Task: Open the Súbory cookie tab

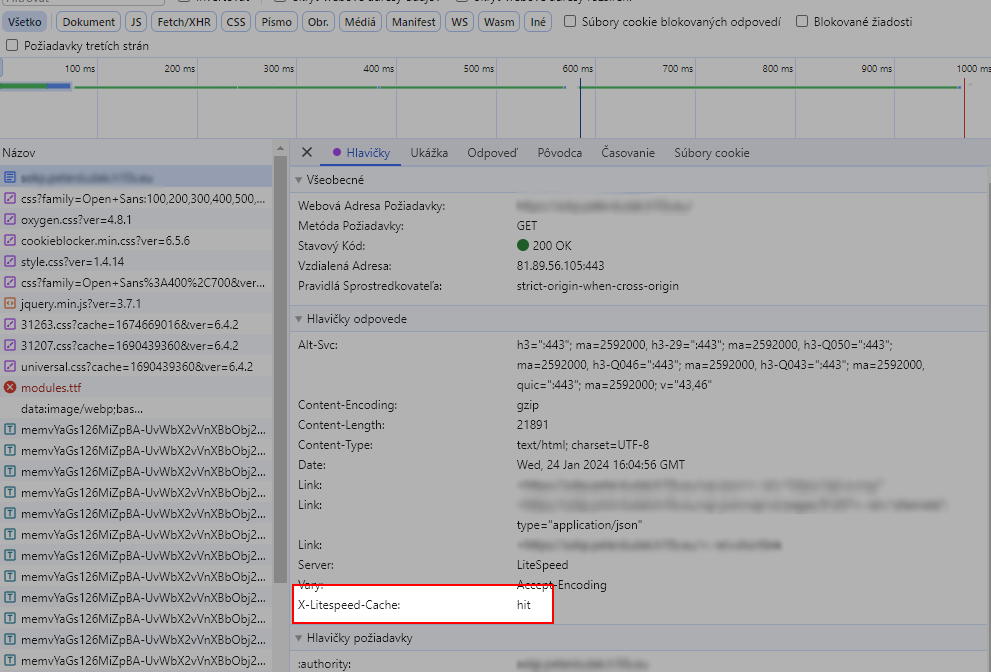Action: pyautogui.click(x=711, y=153)
